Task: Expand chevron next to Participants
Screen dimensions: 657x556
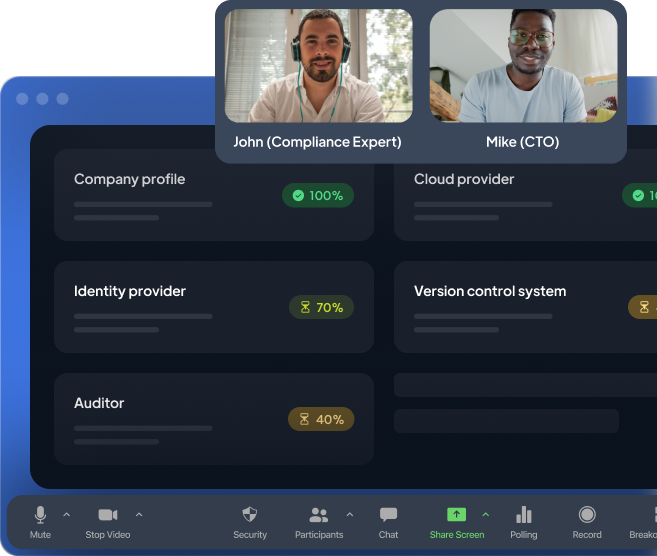Action: coord(350,514)
